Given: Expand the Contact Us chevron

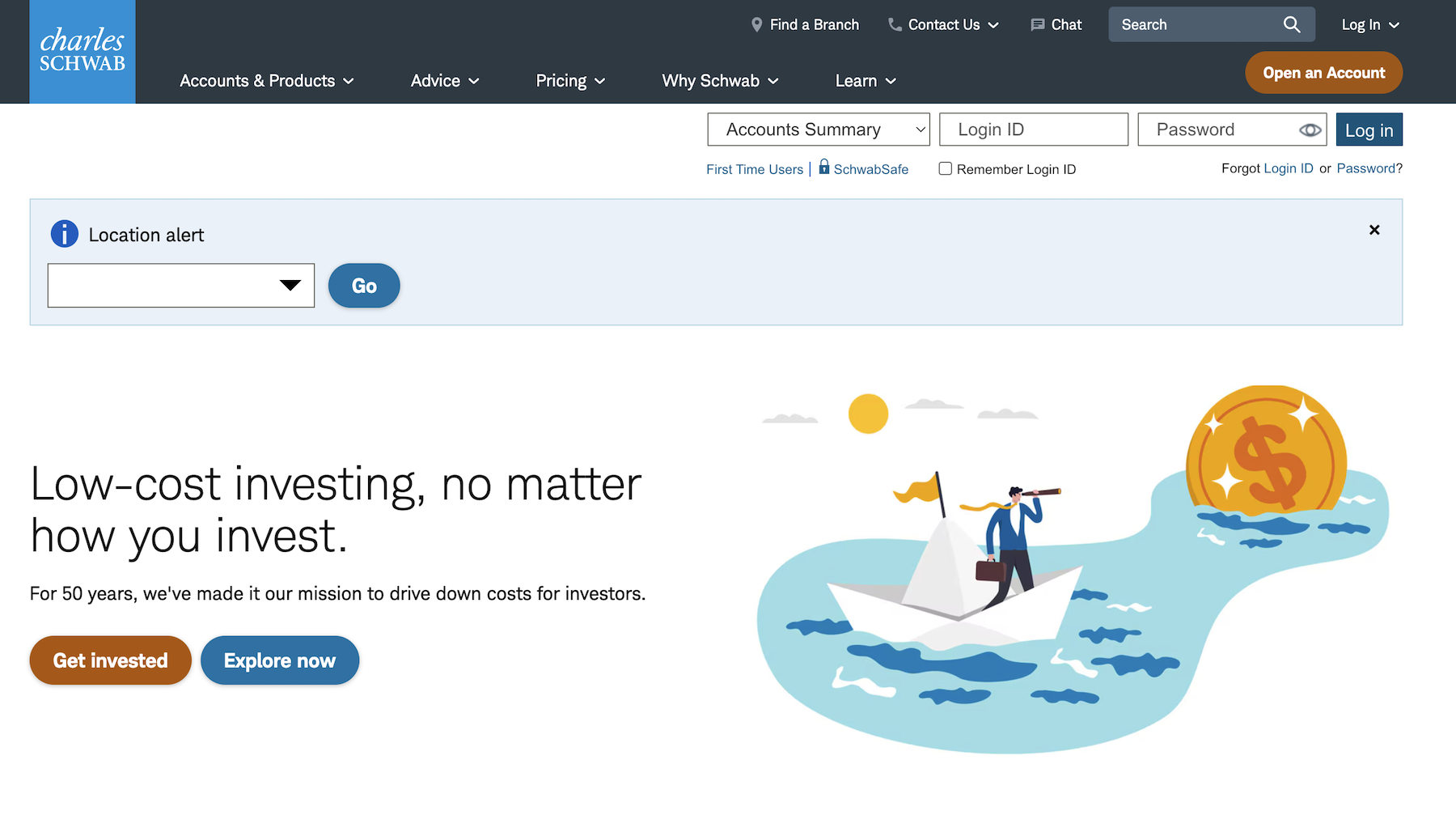Looking at the screenshot, I should tap(993, 25).
